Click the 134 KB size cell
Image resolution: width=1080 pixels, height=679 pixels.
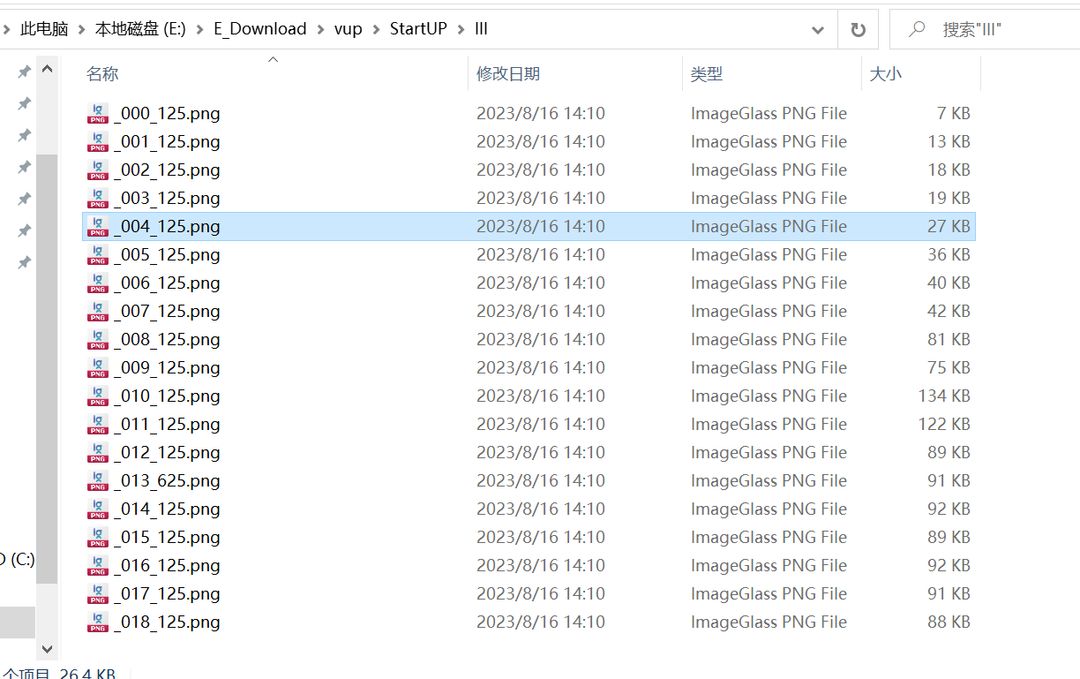click(x=944, y=396)
